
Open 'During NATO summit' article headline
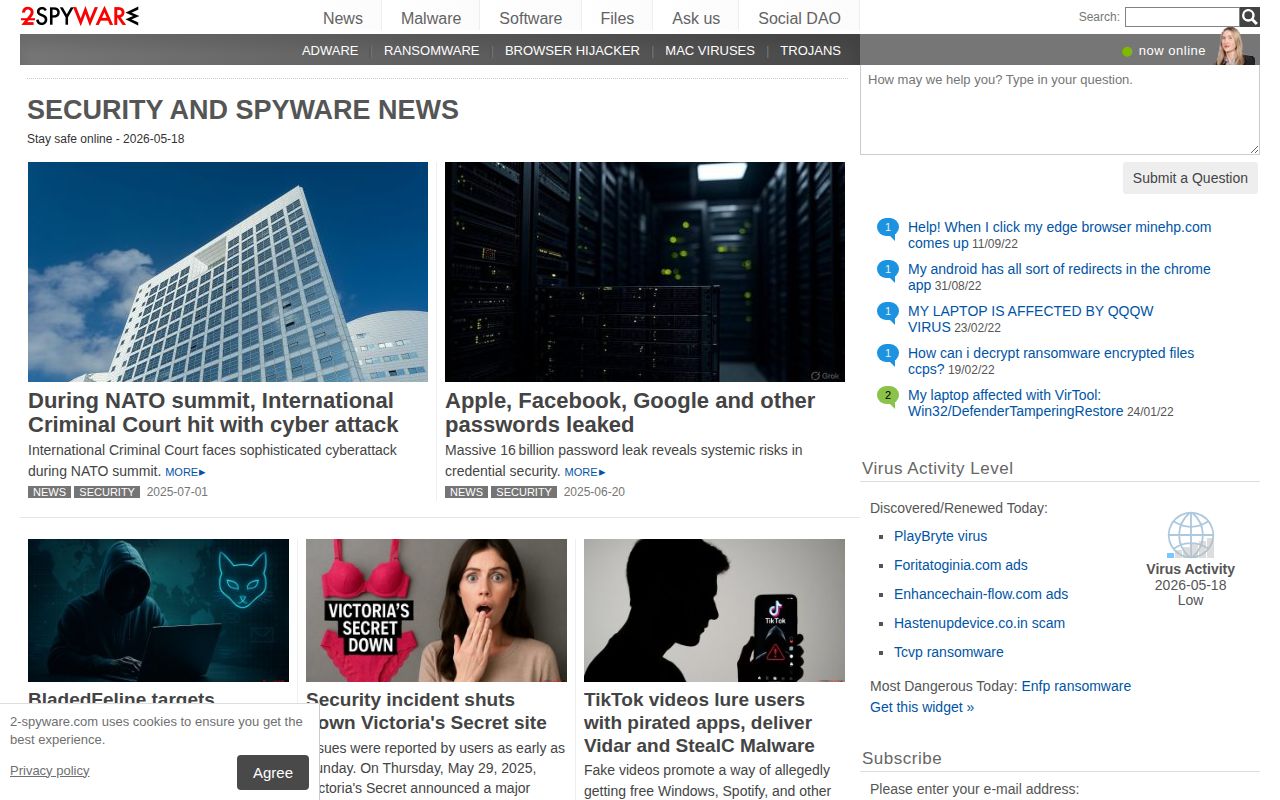tap(213, 412)
